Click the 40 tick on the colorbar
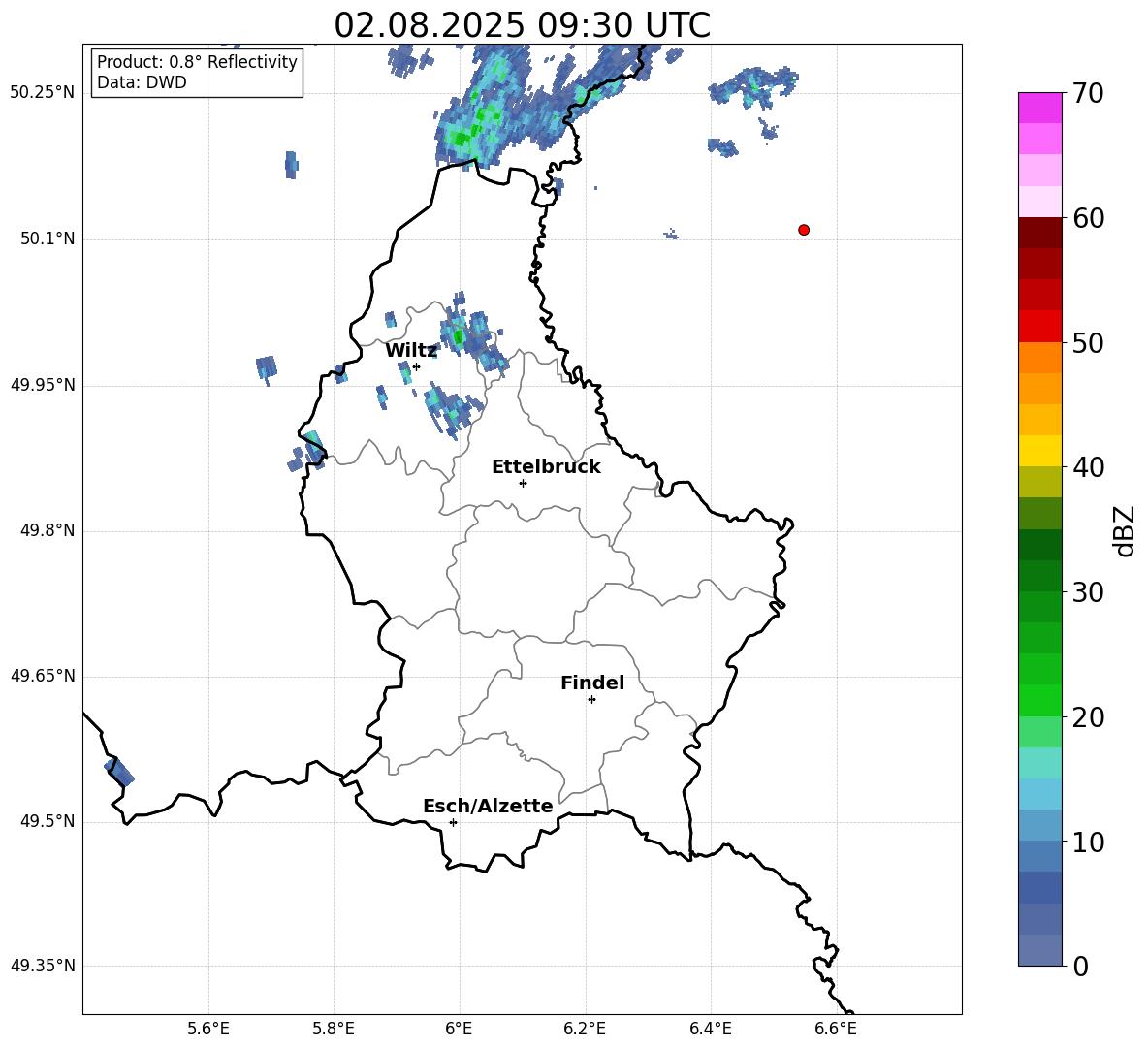The width and height of the screenshot is (1148, 1048). [1088, 467]
